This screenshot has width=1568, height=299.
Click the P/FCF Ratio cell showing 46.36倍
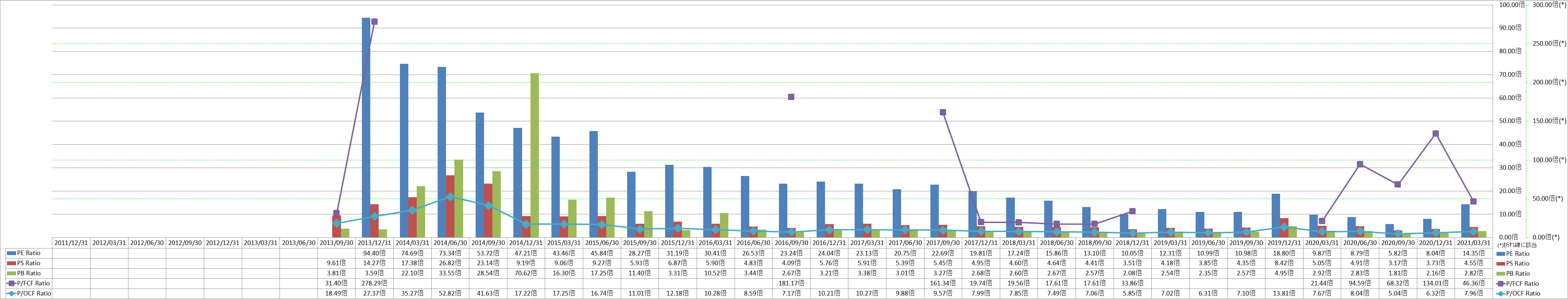(x=1473, y=283)
